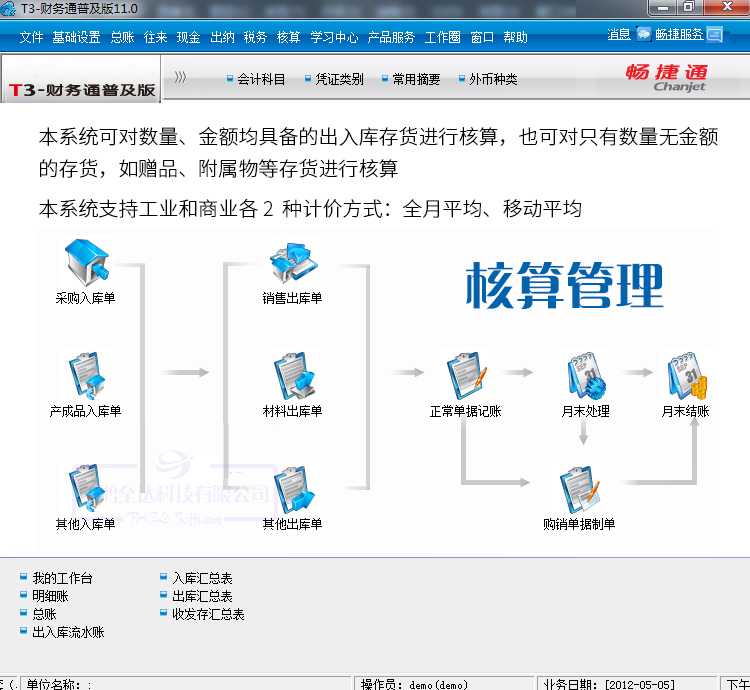Expand the toolbar chevron arrows
Screen dimensions: 750x690
[180, 77]
